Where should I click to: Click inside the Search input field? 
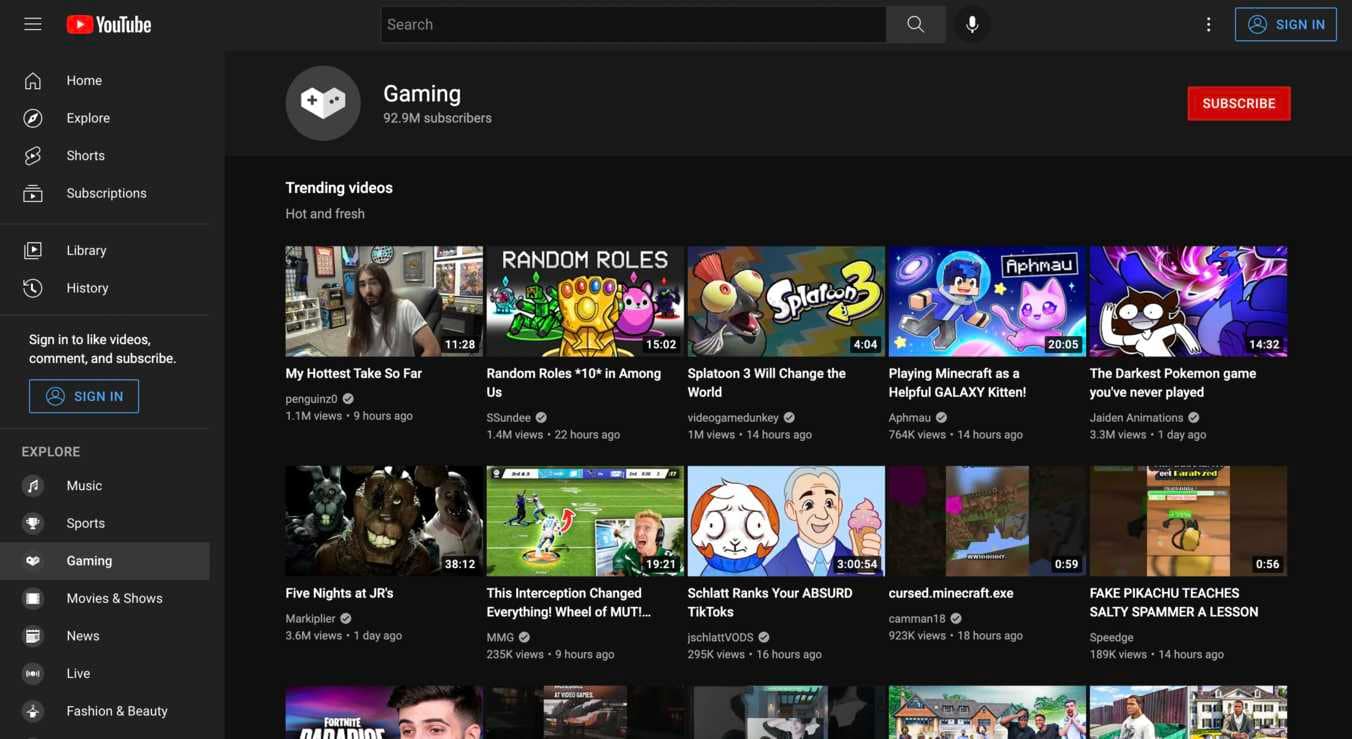pos(630,23)
